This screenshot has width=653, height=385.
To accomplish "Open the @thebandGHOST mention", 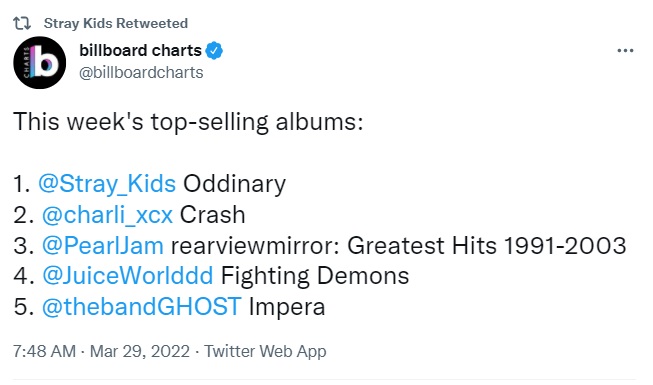I will pos(142,307).
